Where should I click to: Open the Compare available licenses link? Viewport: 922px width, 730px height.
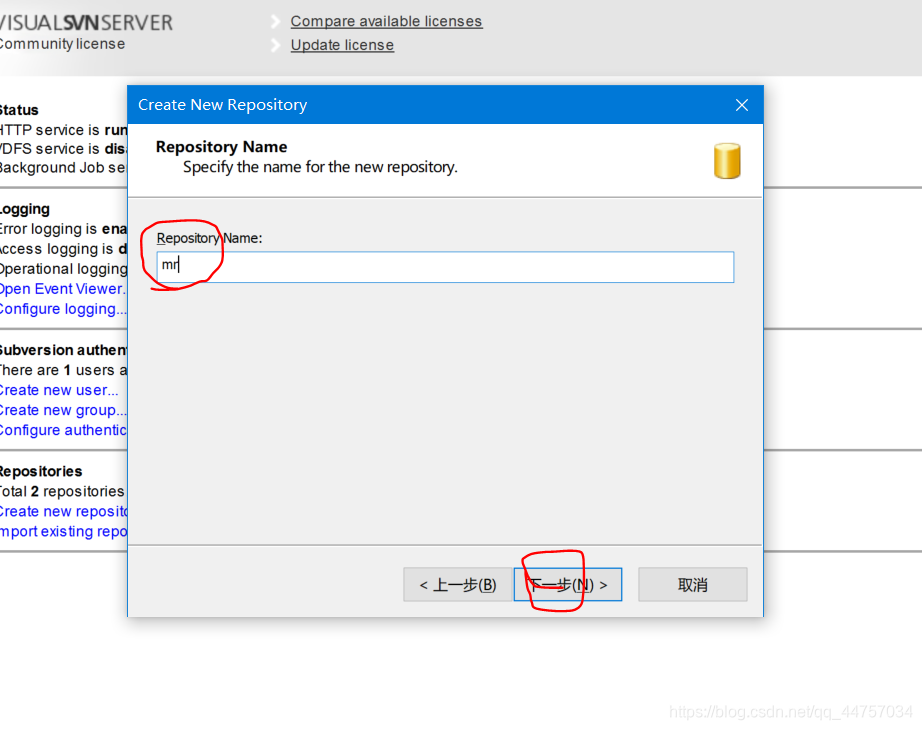[x=386, y=21]
